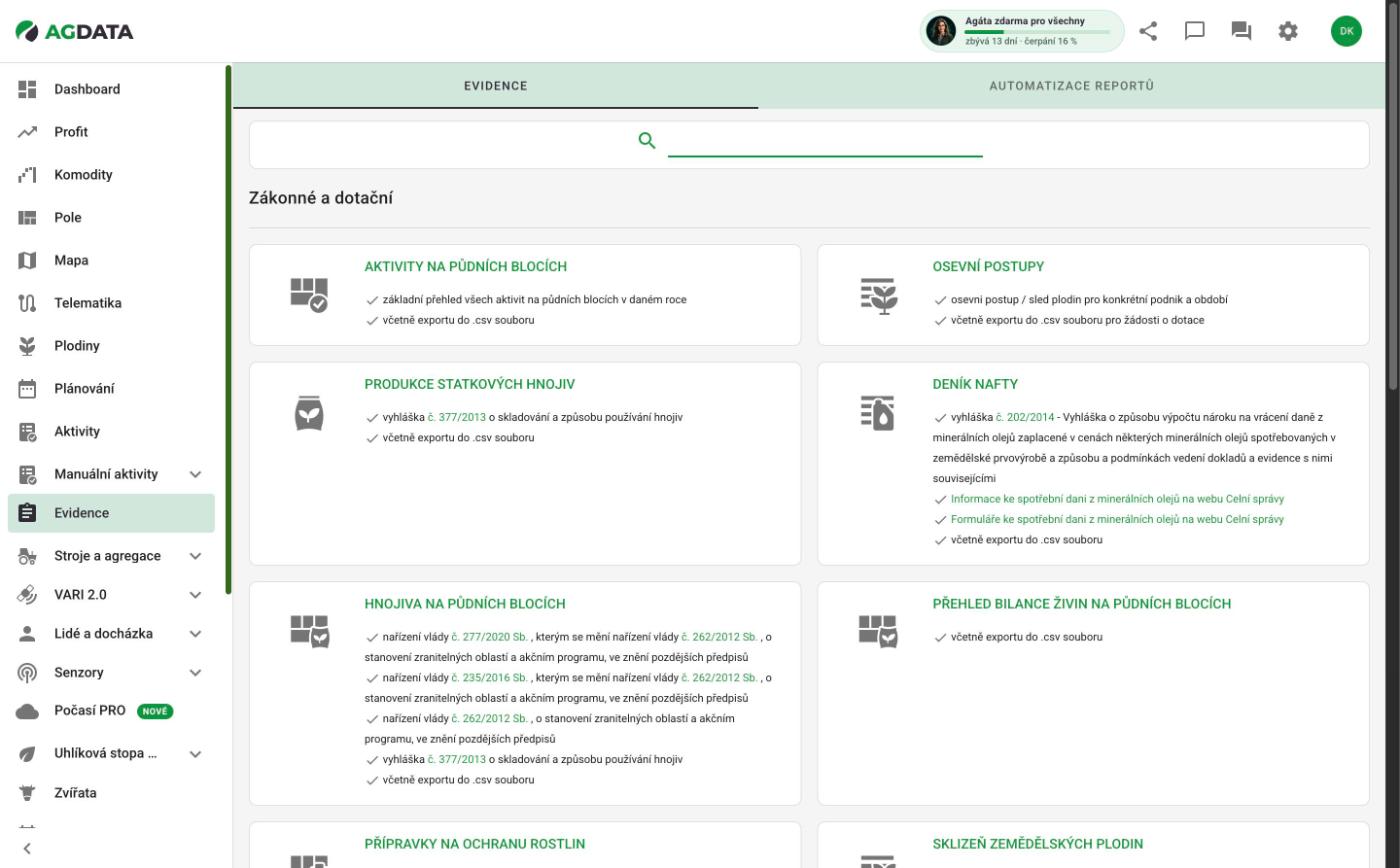Select the Pole field icon
The width and height of the screenshot is (1400, 868).
coord(27,218)
